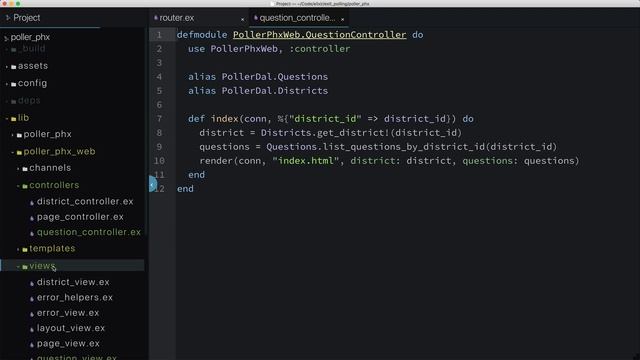Expand the _build folder
The height and width of the screenshot is (360, 640).
point(7,49)
